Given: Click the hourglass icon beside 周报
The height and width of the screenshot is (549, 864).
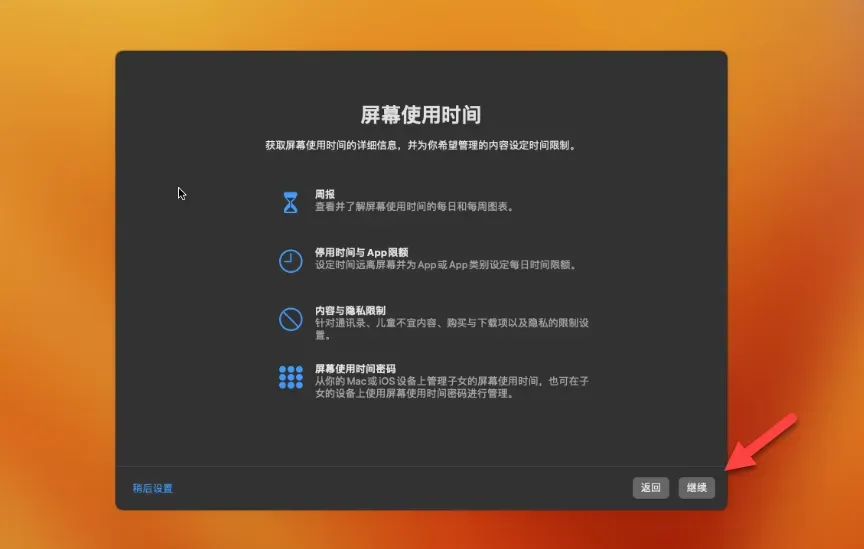Looking at the screenshot, I should point(290,202).
